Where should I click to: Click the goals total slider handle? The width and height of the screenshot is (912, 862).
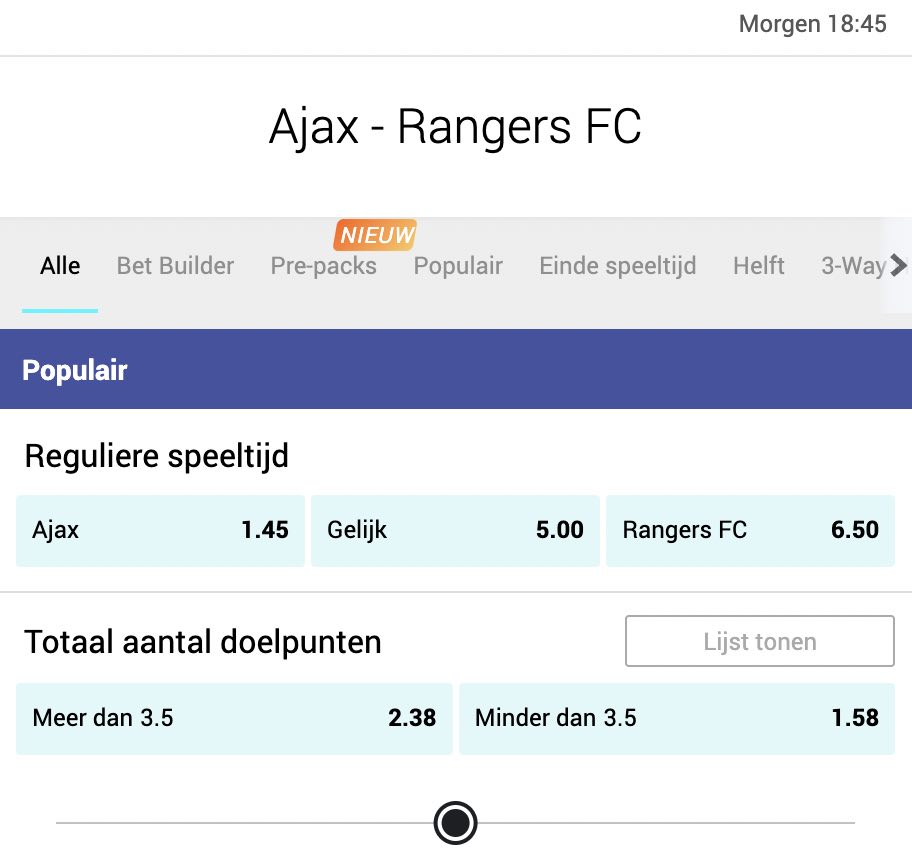pos(456,823)
